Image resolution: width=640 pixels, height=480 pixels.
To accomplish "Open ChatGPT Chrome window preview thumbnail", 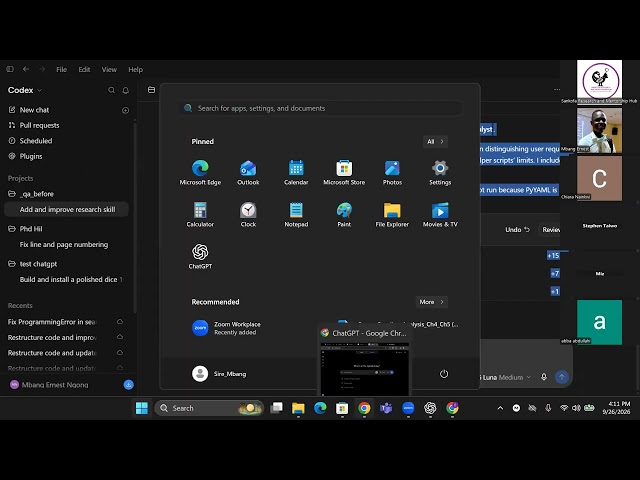I will tap(364, 369).
